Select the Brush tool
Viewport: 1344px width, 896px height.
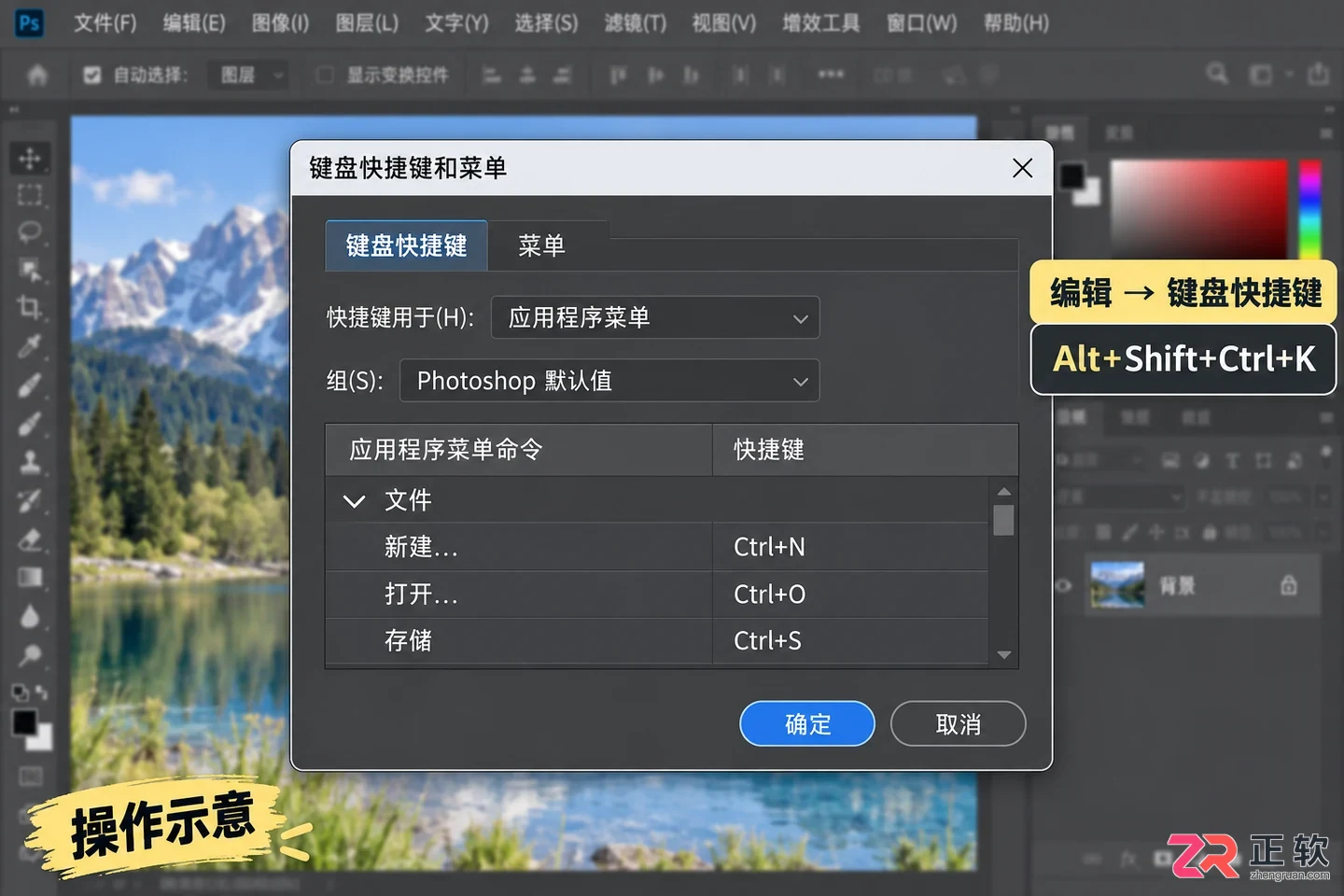pyautogui.click(x=30, y=423)
